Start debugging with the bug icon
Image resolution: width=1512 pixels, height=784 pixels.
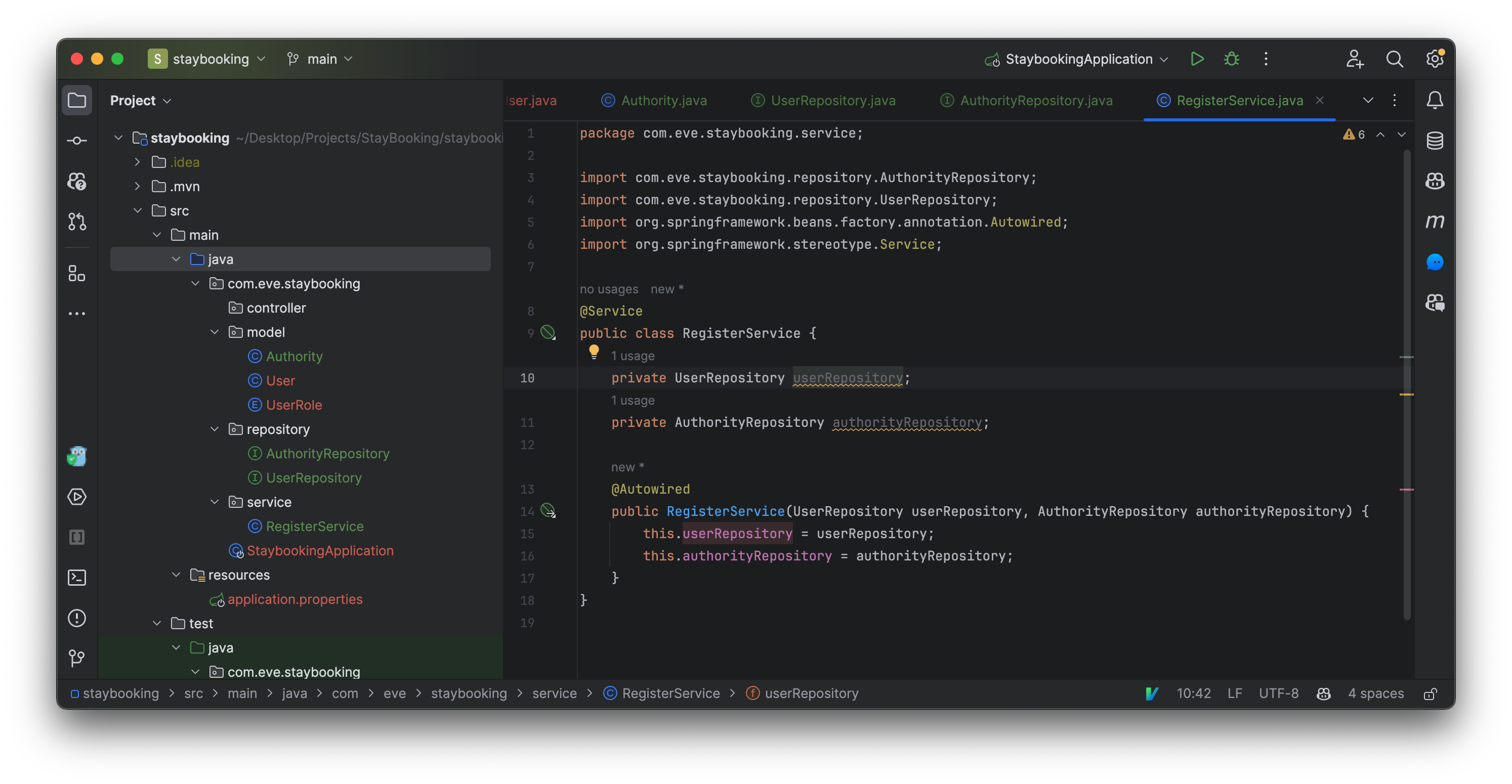click(1232, 59)
